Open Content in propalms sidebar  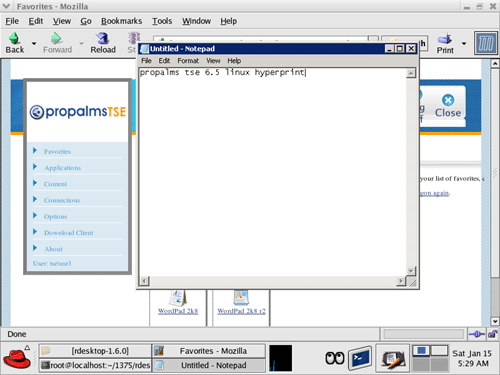point(55,184)
